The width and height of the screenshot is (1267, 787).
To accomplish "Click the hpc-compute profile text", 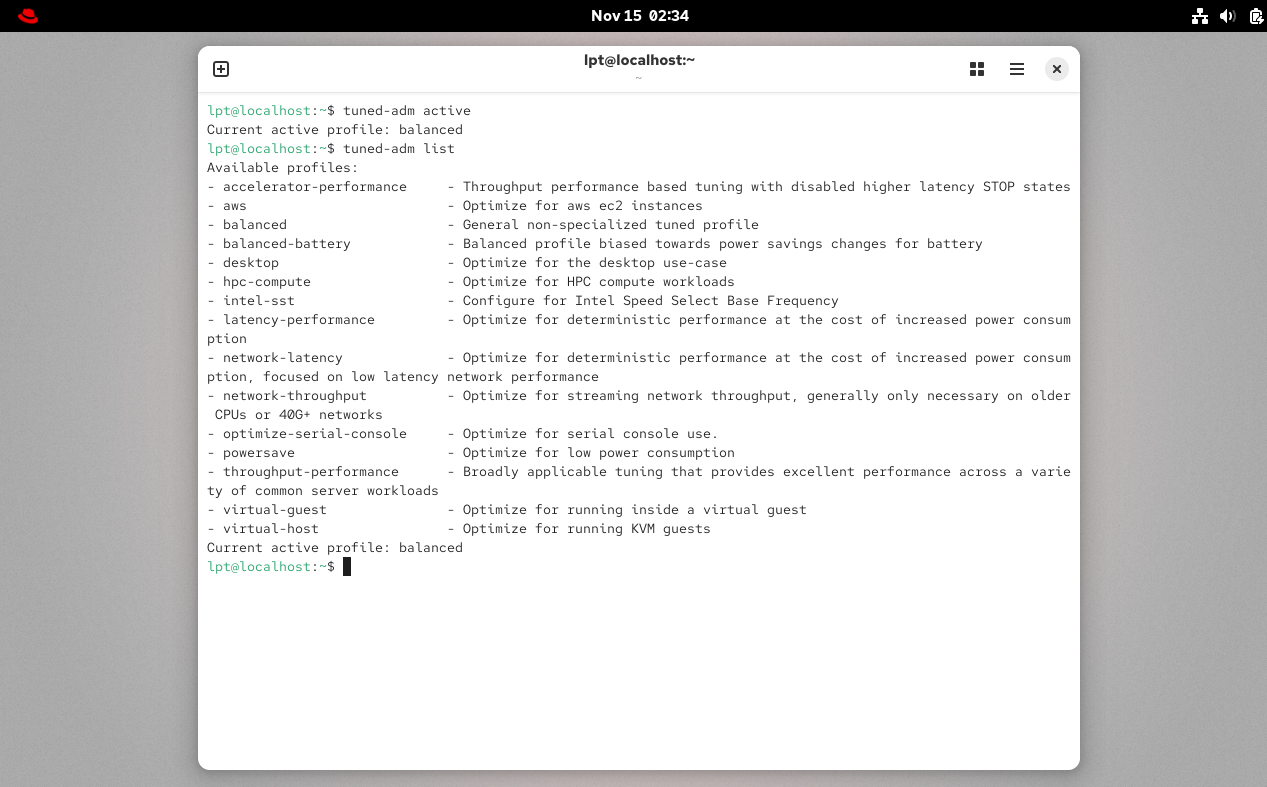I will [263, 281].
